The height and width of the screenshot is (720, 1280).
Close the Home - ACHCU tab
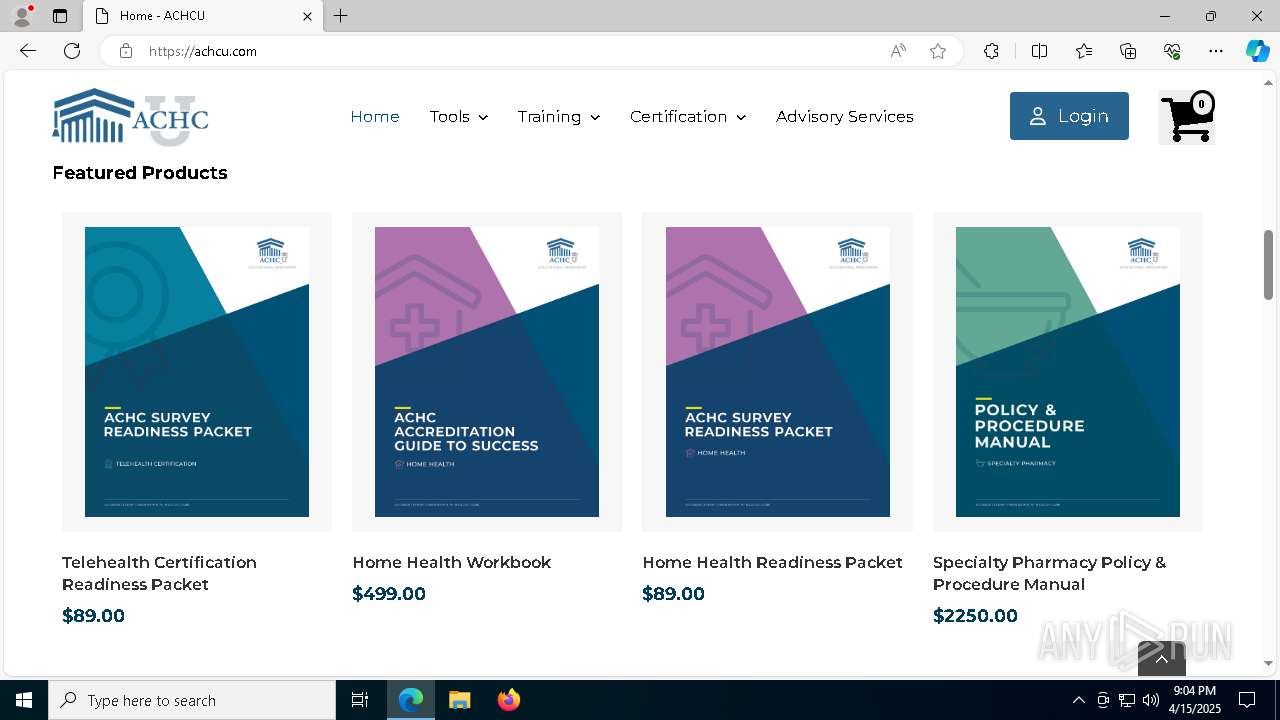click(x=307, y=16)
